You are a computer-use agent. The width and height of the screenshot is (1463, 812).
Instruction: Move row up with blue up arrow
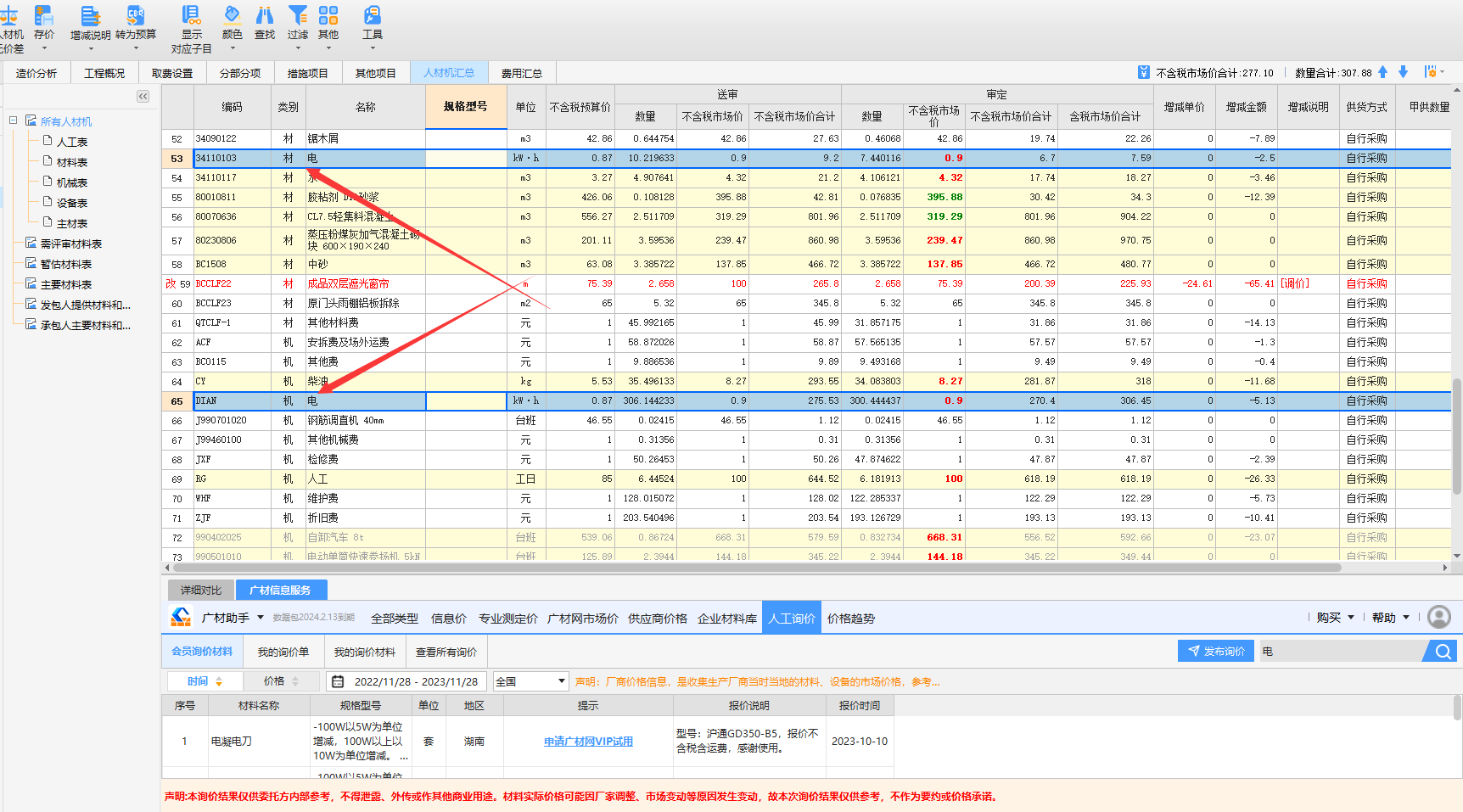coord(1383,72)
